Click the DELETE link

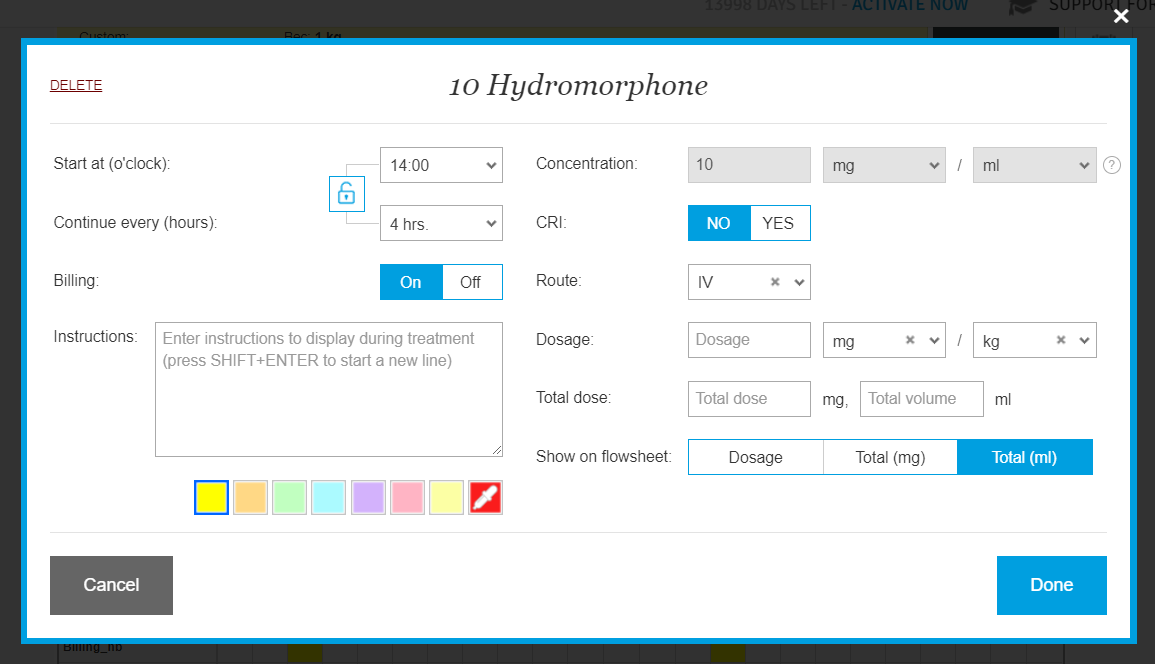coord(76,85)
